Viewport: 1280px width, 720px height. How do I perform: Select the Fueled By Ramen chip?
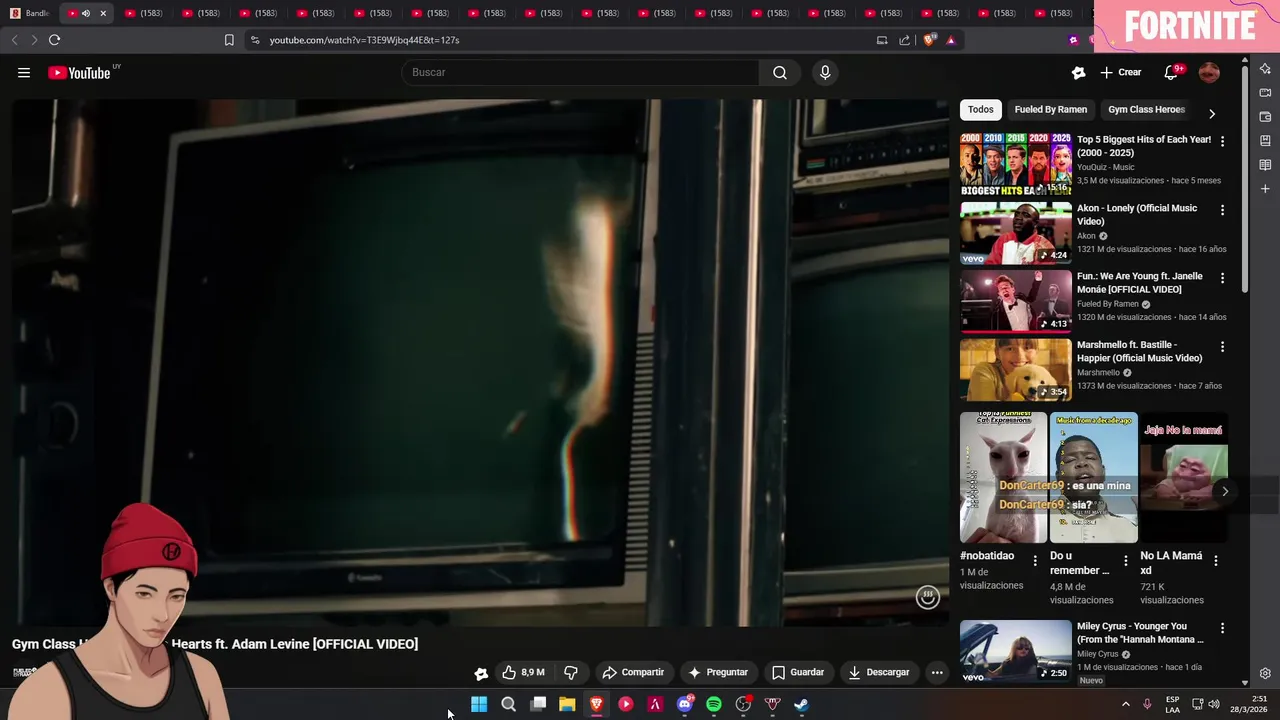[x=1050, y=109]
